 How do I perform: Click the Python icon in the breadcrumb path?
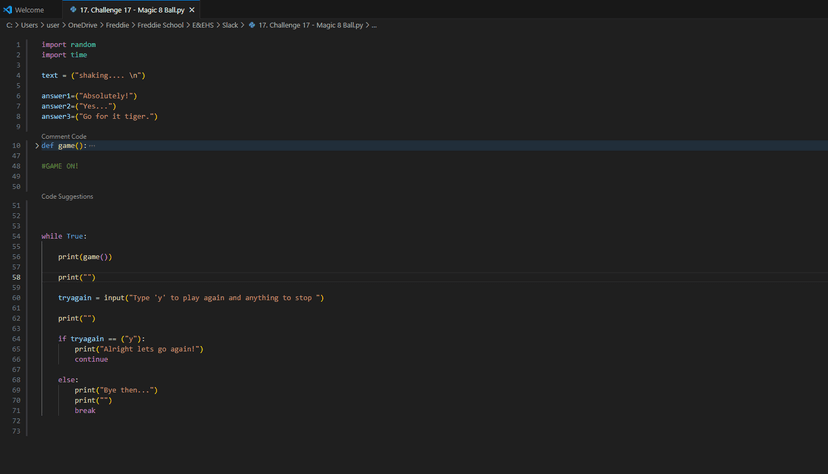click(x=252, y=25)
